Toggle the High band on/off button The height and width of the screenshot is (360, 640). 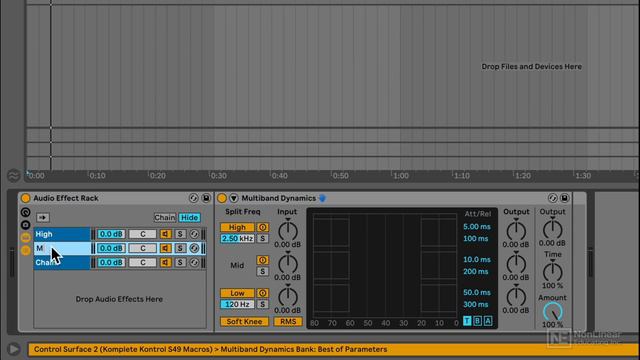(237, 227)
